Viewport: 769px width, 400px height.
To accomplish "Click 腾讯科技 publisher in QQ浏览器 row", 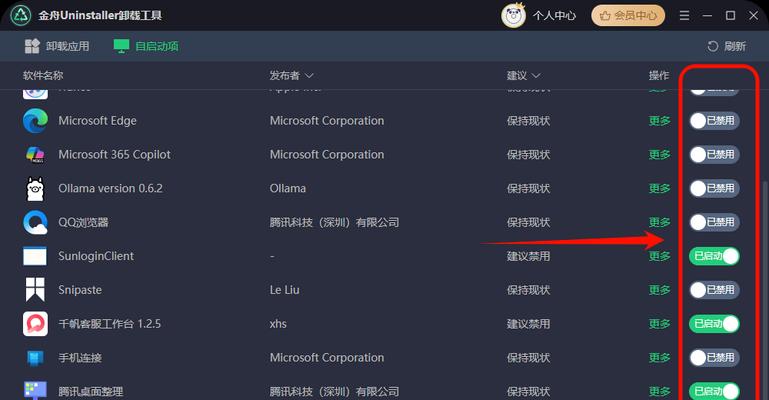I will tap(334, 222).
